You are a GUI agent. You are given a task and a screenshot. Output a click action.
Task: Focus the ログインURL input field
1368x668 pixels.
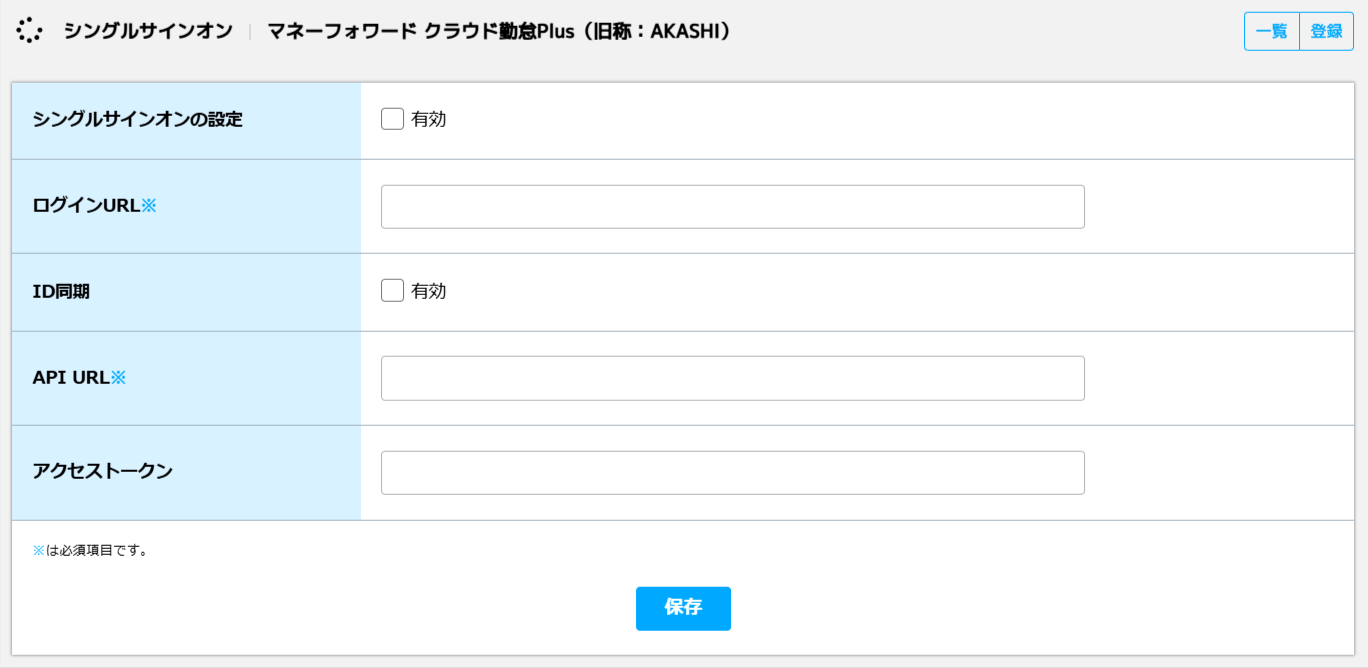[x=733, y=207]
